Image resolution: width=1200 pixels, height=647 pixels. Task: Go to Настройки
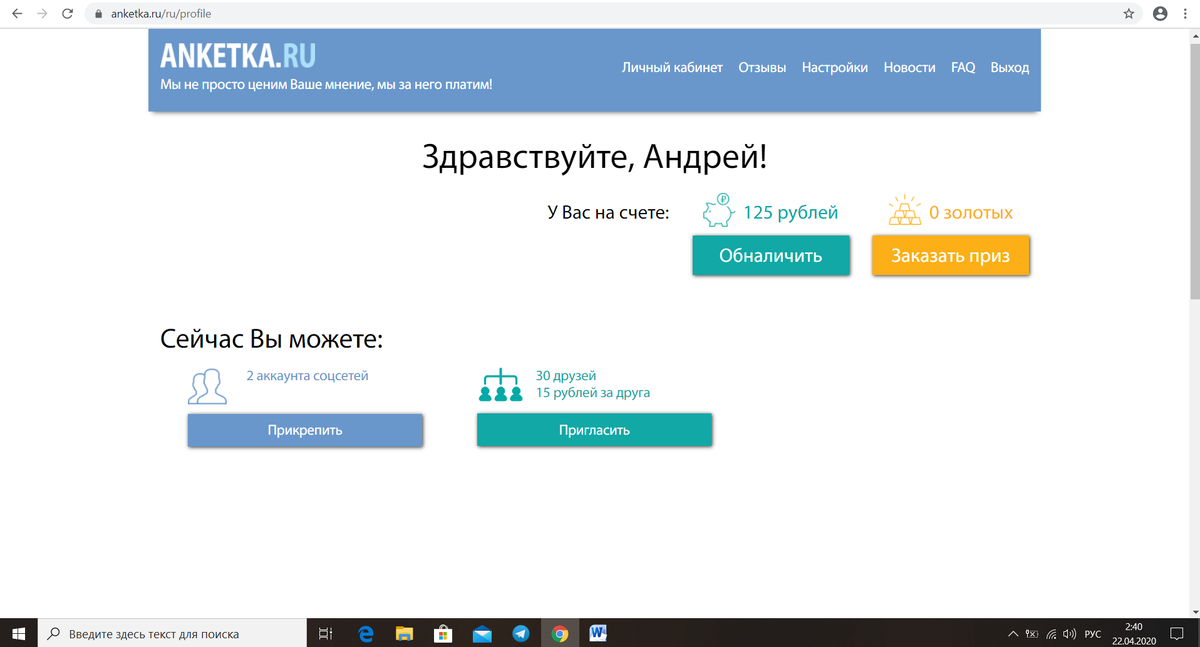coord(835,68)
